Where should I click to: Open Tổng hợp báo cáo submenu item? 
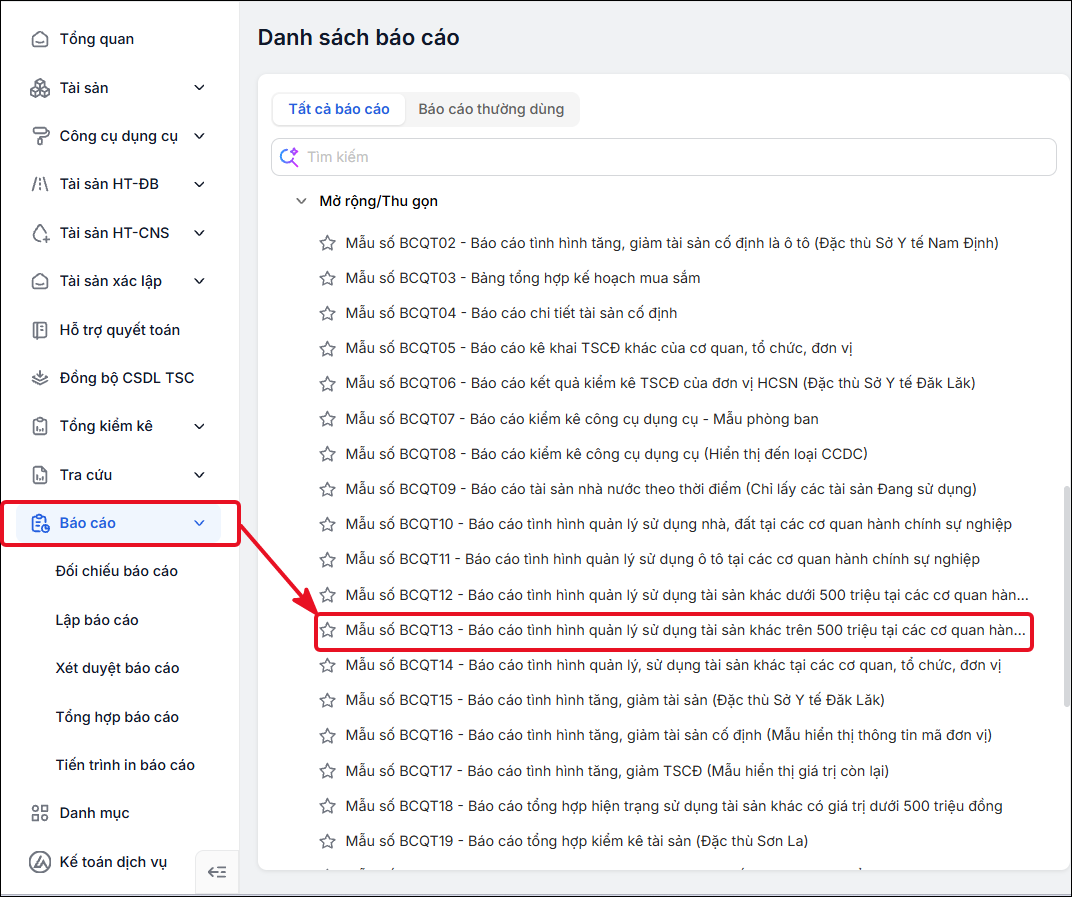118,717
